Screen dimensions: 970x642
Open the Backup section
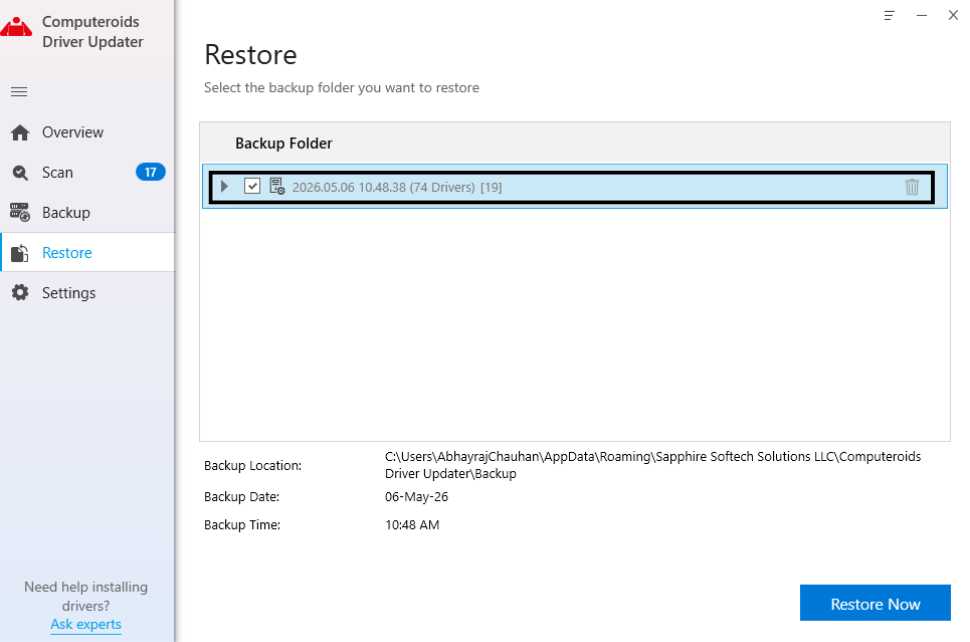pyautogui.click(x=87, y=212)
